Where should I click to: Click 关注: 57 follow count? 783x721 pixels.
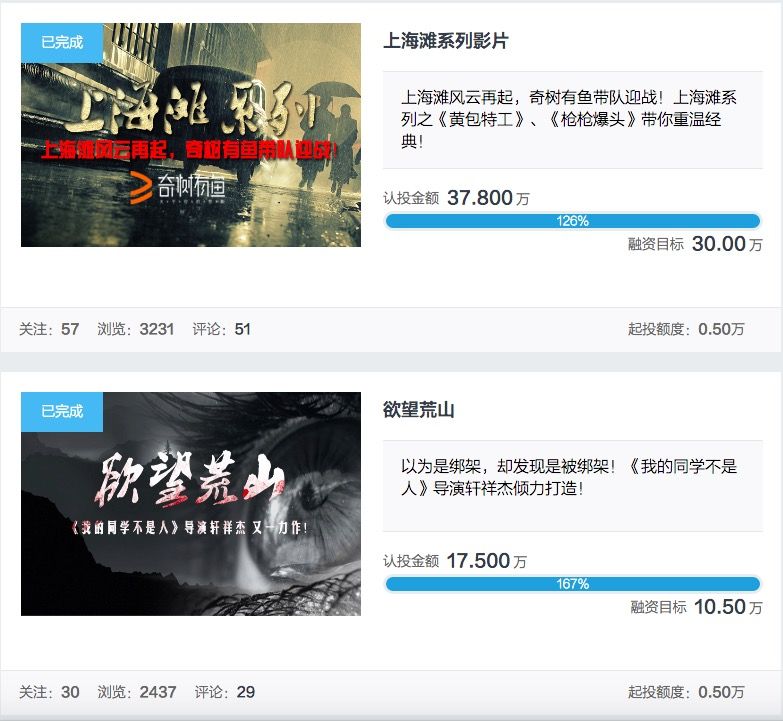[49, 329]
